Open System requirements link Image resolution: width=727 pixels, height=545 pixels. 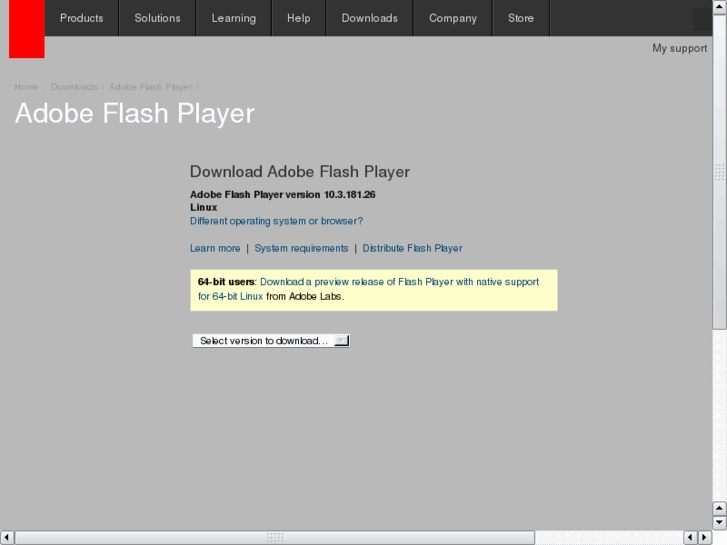[301, 248]
